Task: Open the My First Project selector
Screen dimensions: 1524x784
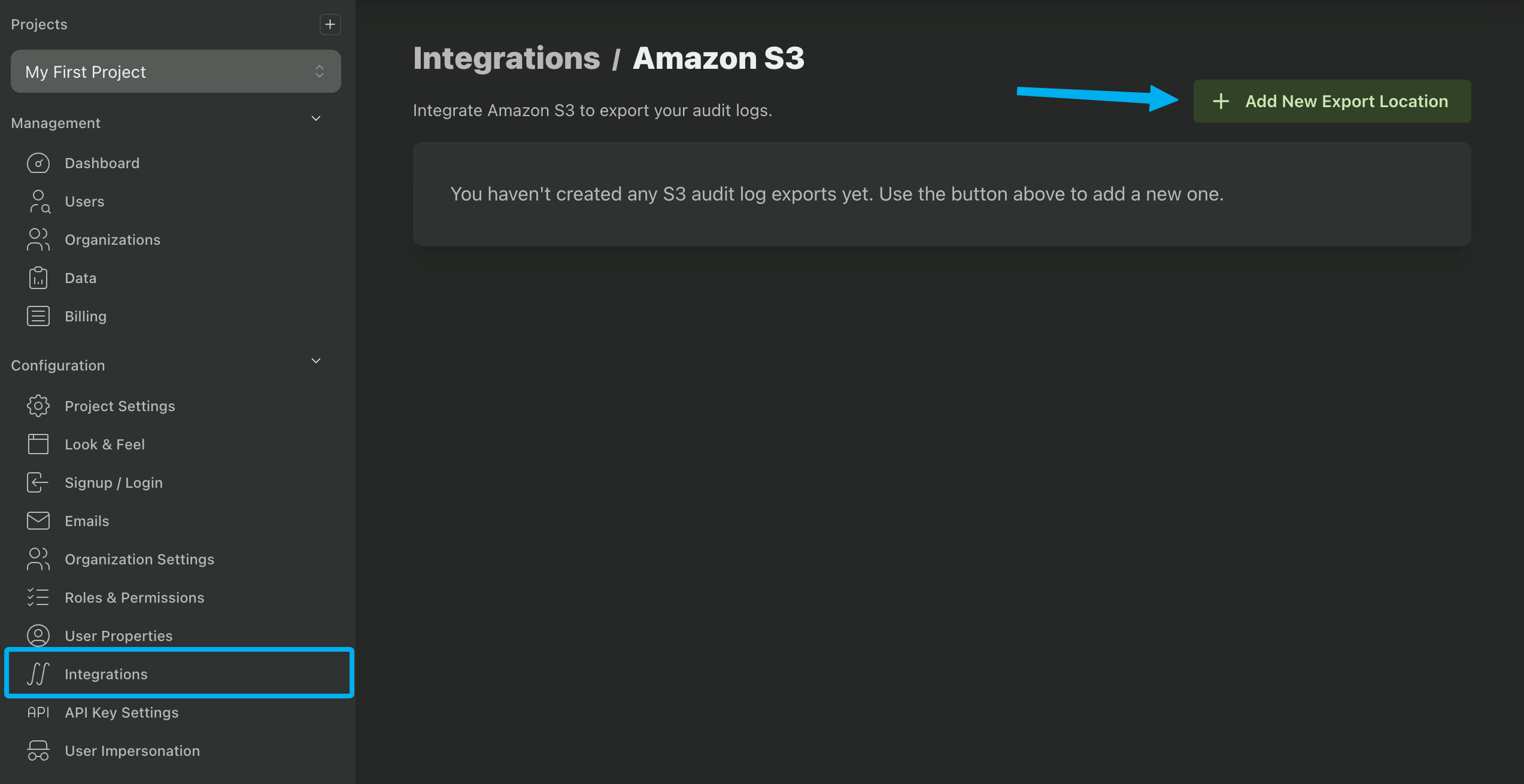Action: click(x=176, y=72)
